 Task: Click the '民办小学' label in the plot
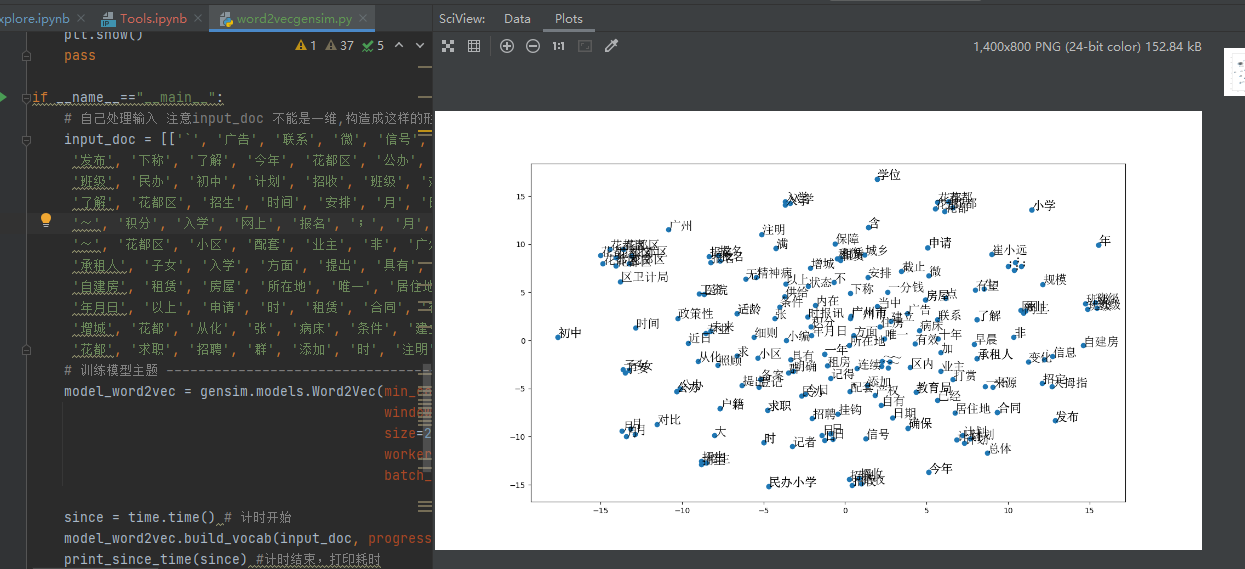point(793,483)
